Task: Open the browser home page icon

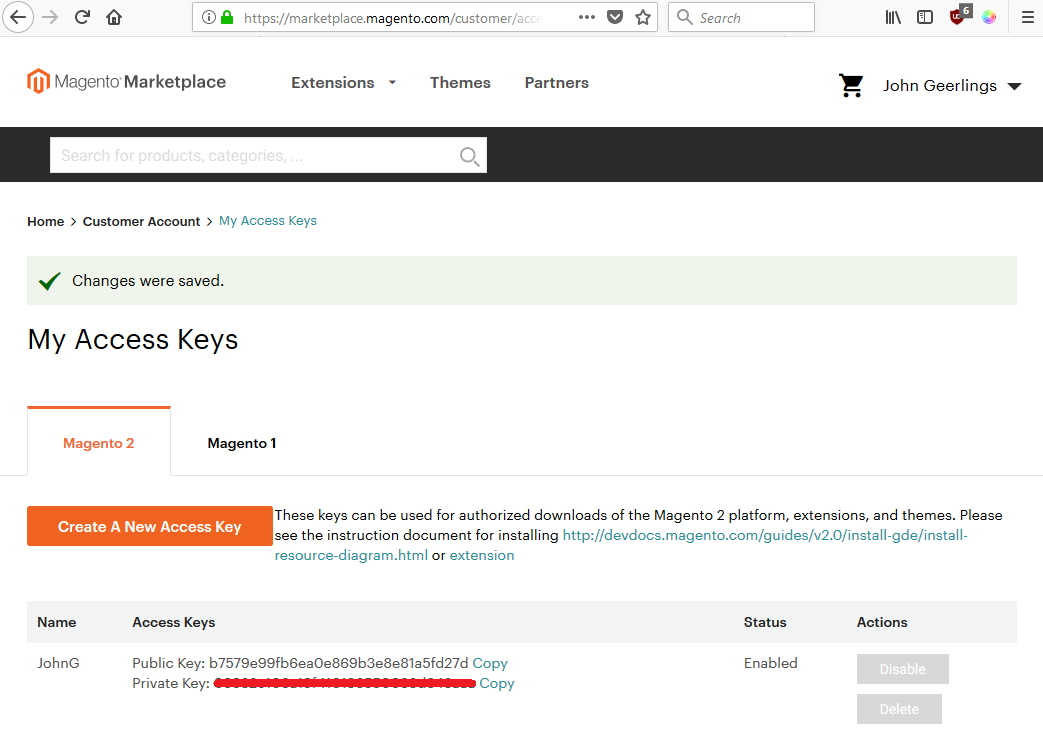Action: (114, 17)
